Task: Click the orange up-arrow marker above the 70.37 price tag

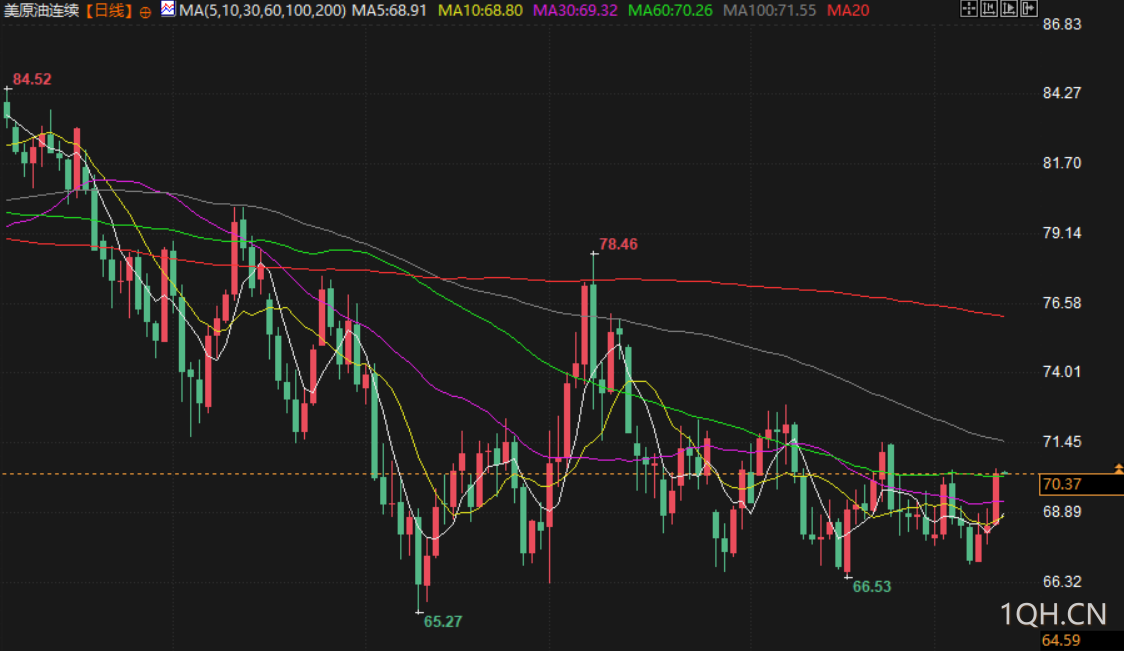Action: [x=1118, y=468]
